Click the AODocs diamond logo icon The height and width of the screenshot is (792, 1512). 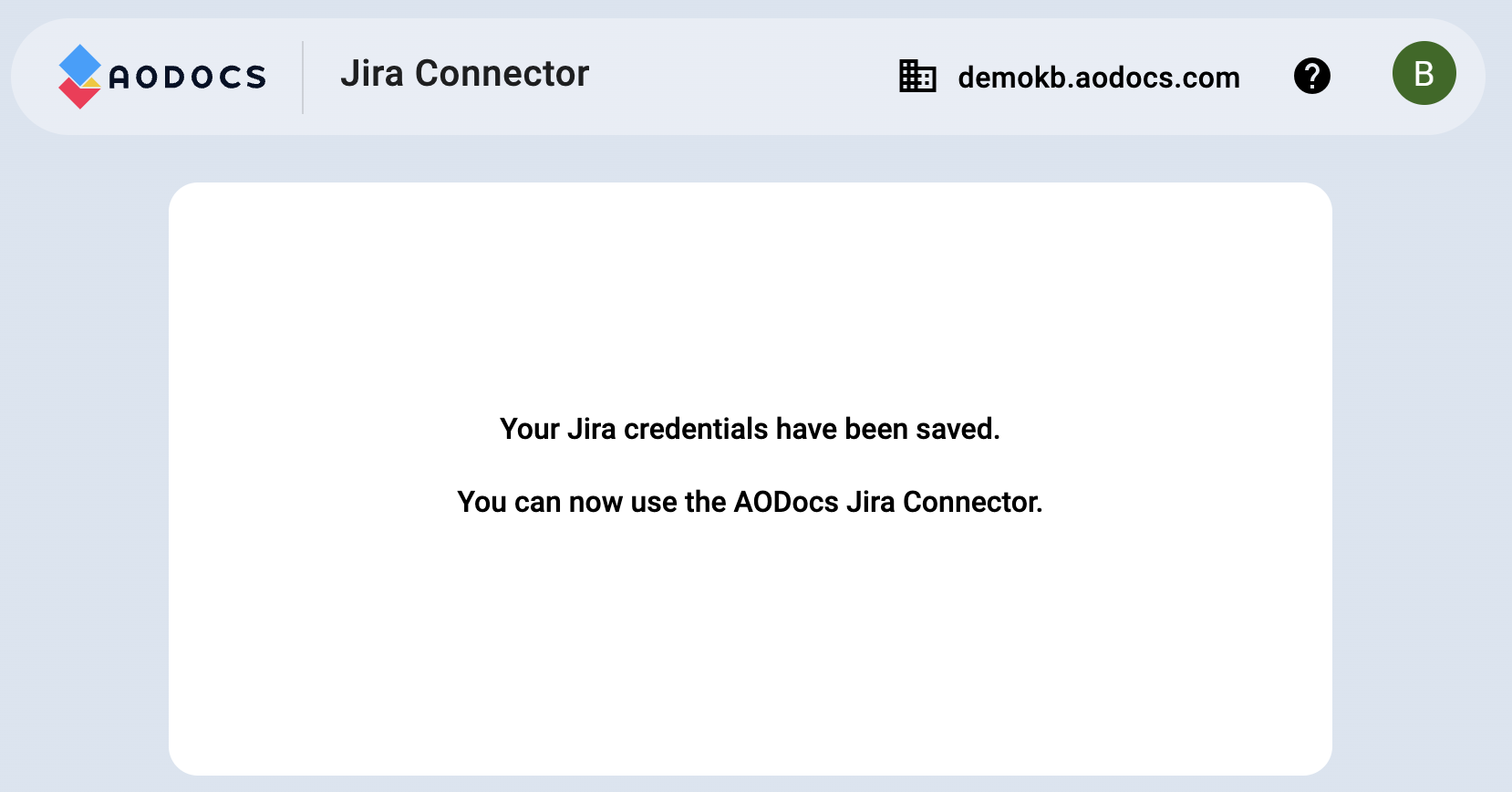tap(79, 77)
